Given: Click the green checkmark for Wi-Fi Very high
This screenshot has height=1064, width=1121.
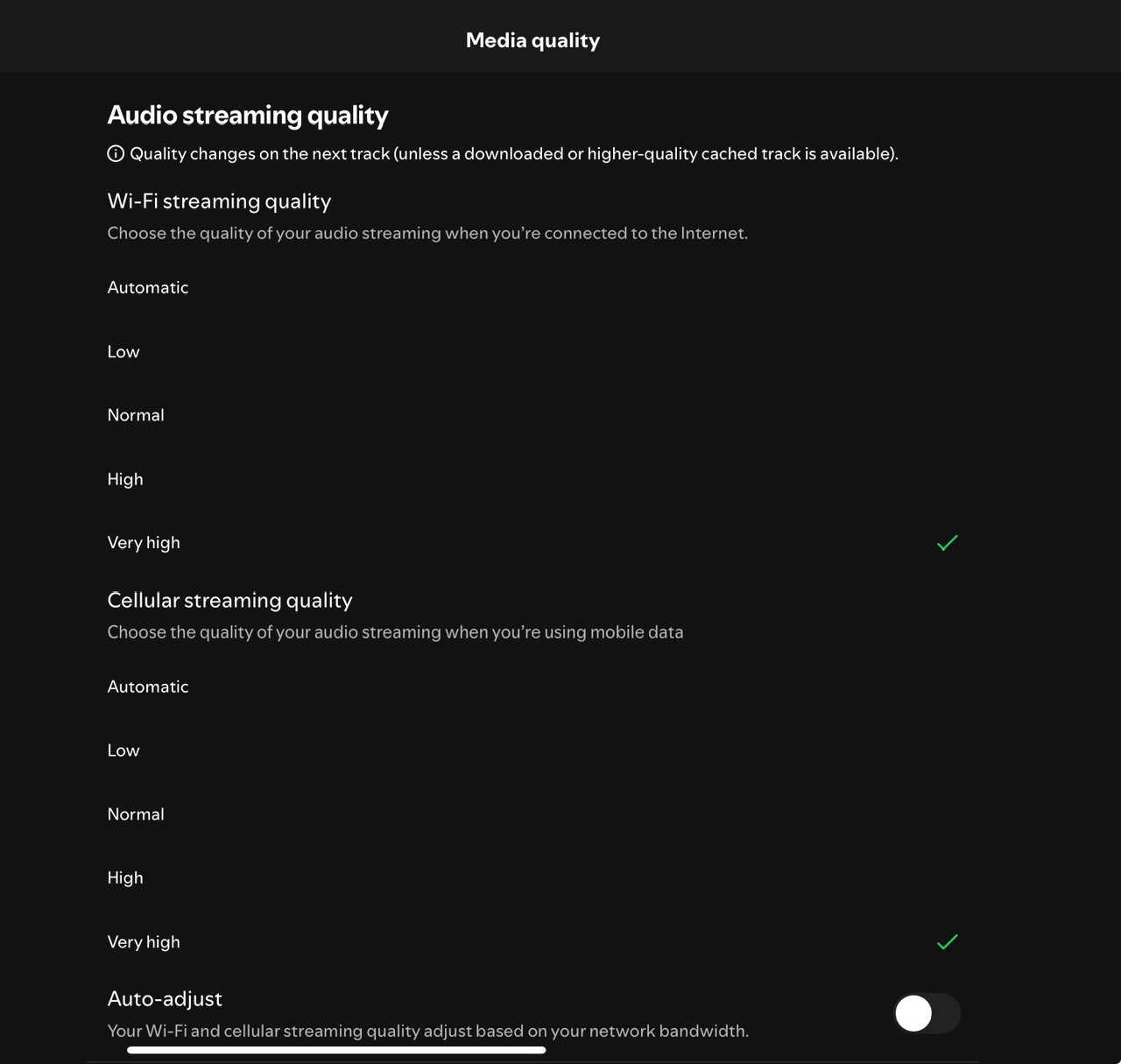Looking at the screenshot, I should [x=947, y=543].
